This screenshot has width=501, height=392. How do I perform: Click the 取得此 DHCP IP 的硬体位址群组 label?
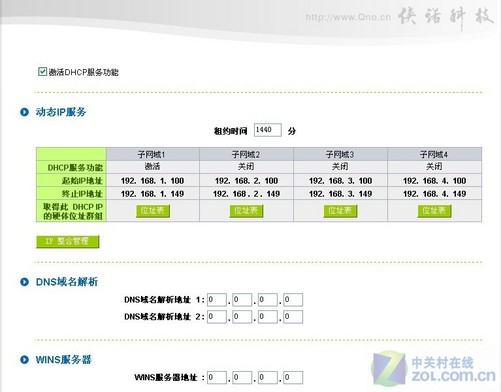pyautogui.click(x=73, y=211)
